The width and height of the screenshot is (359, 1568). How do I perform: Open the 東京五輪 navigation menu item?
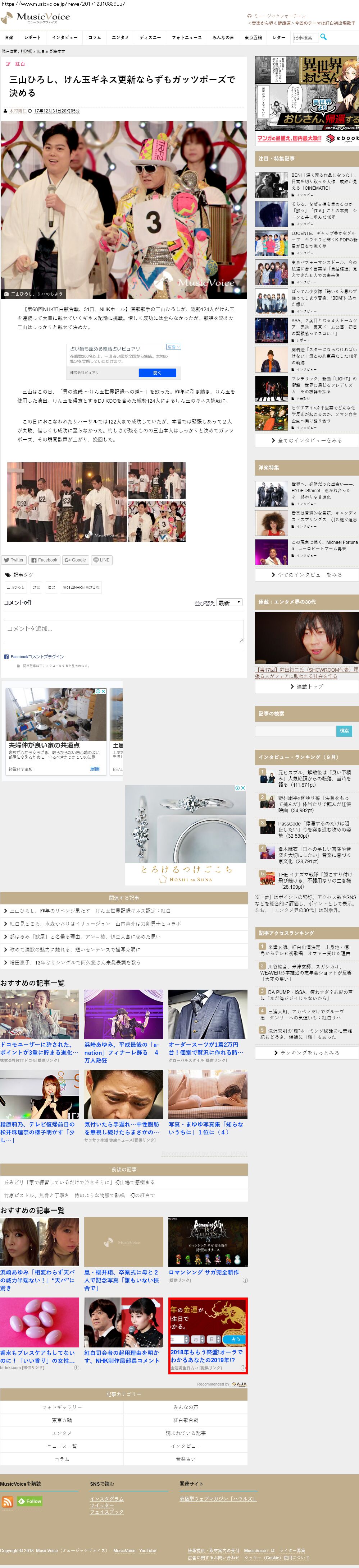tap(253, 37)
